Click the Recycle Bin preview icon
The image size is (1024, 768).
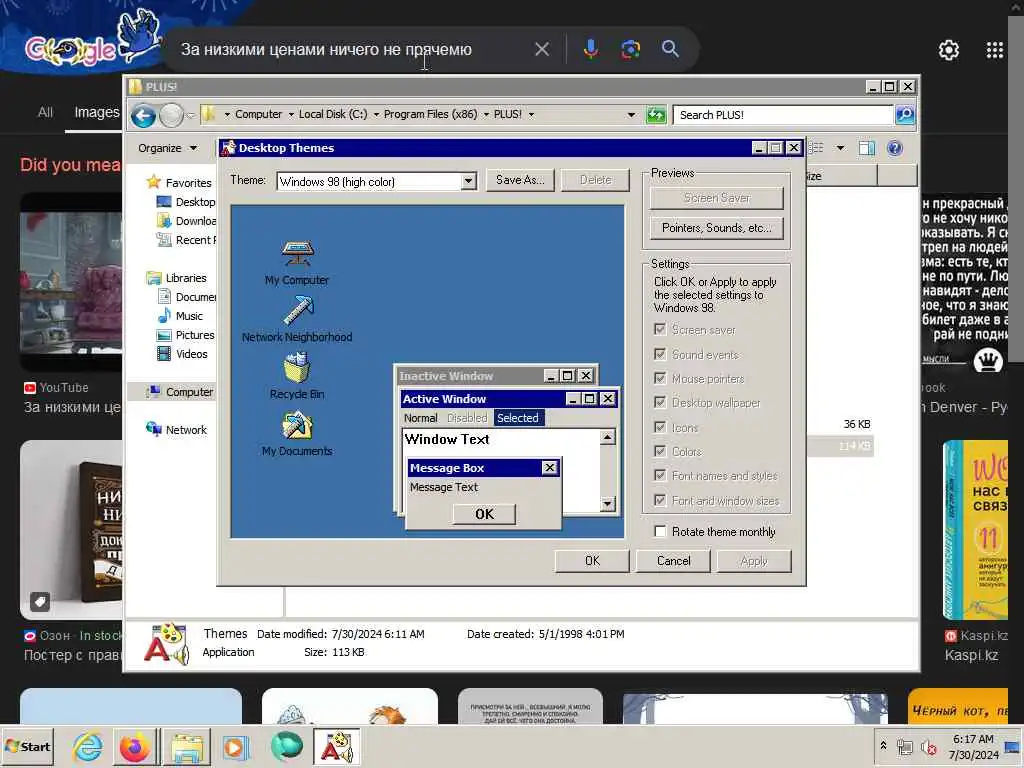pos(297,368)
